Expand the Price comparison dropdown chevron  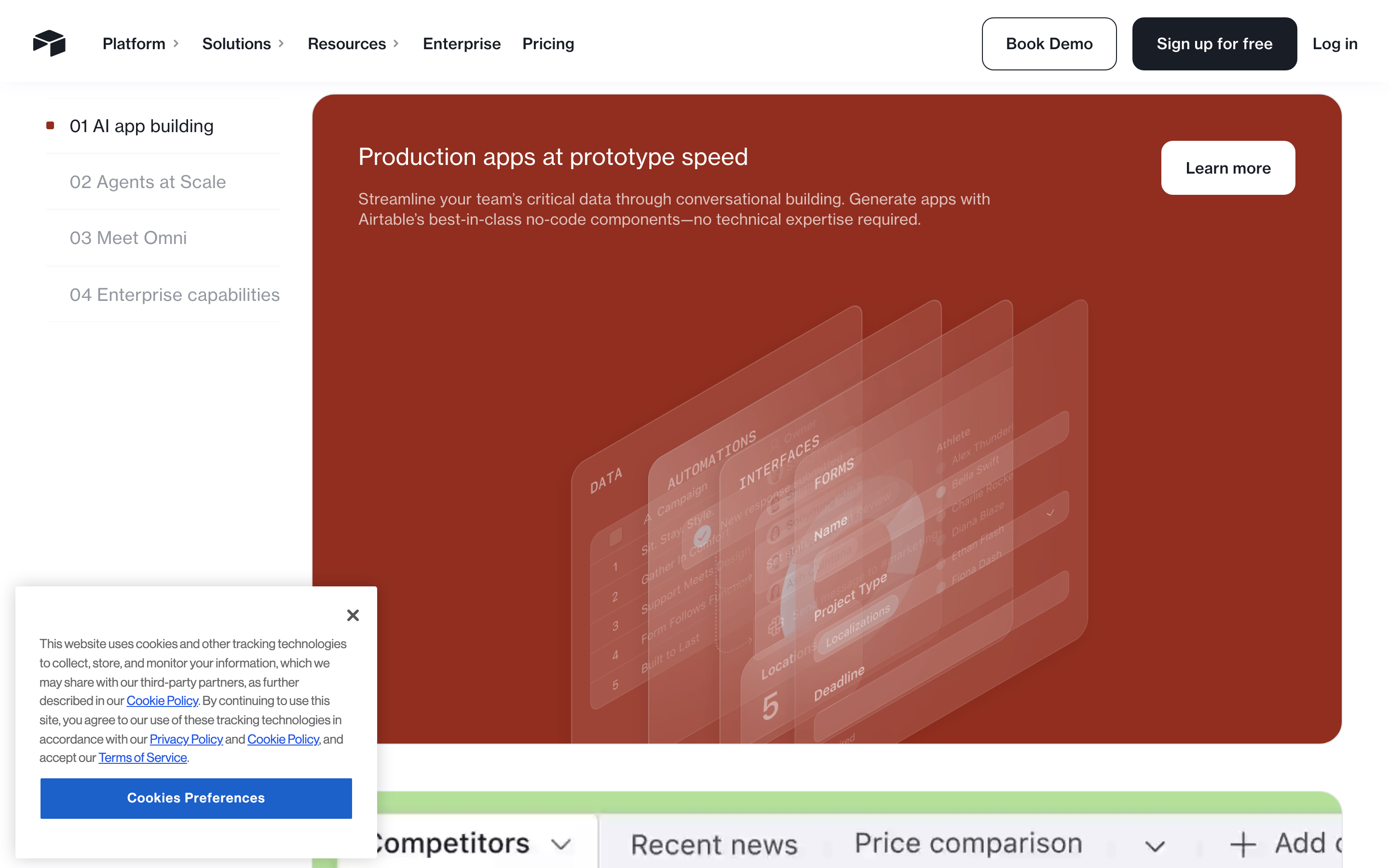tap(1155, 846)
